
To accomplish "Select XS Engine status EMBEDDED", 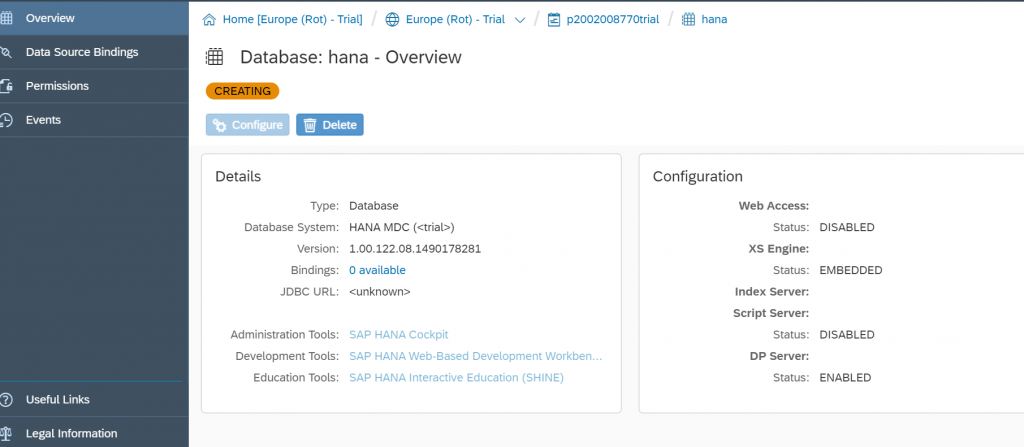I will tap(851, 270).
